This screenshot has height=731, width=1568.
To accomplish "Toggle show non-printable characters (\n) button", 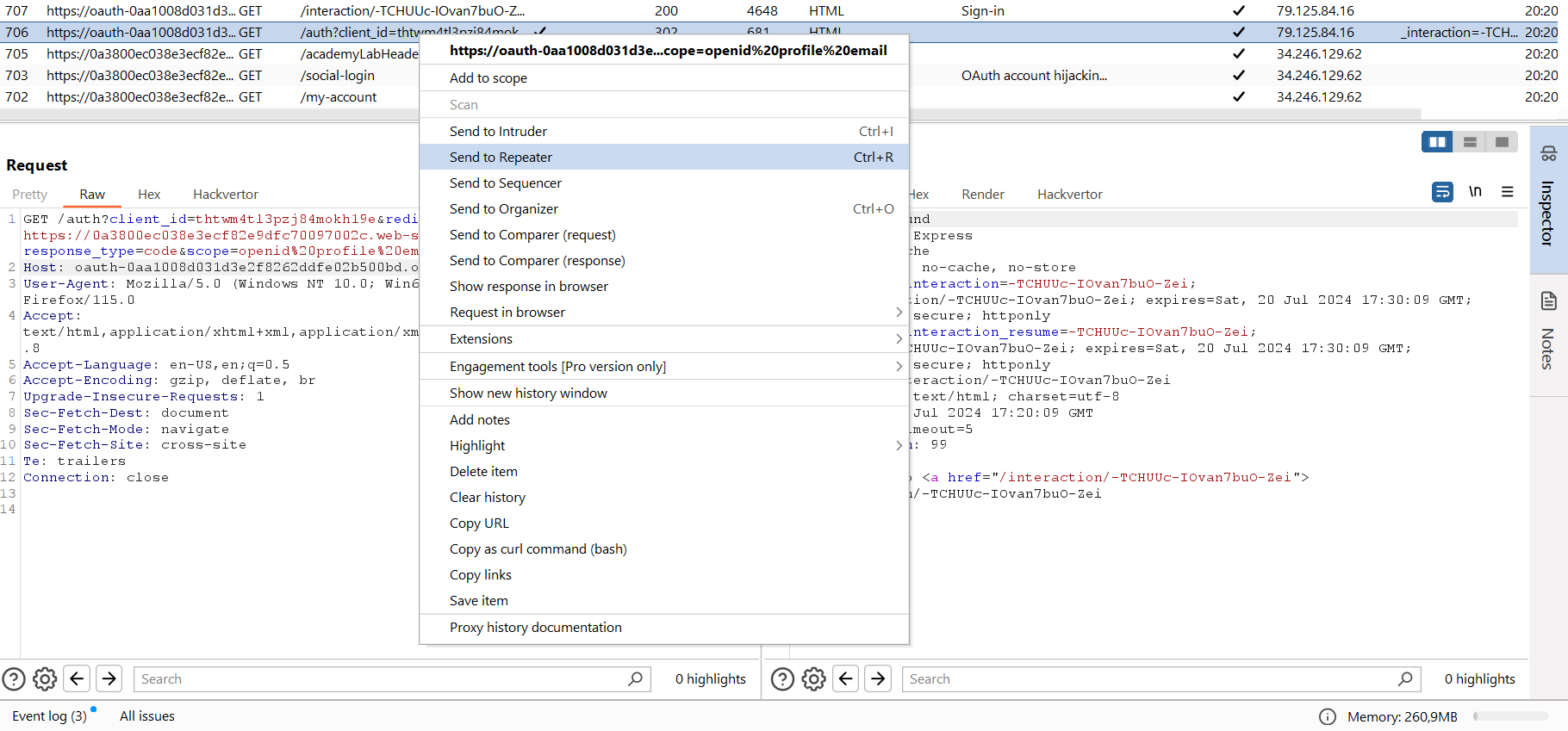I will (1475, 192).
